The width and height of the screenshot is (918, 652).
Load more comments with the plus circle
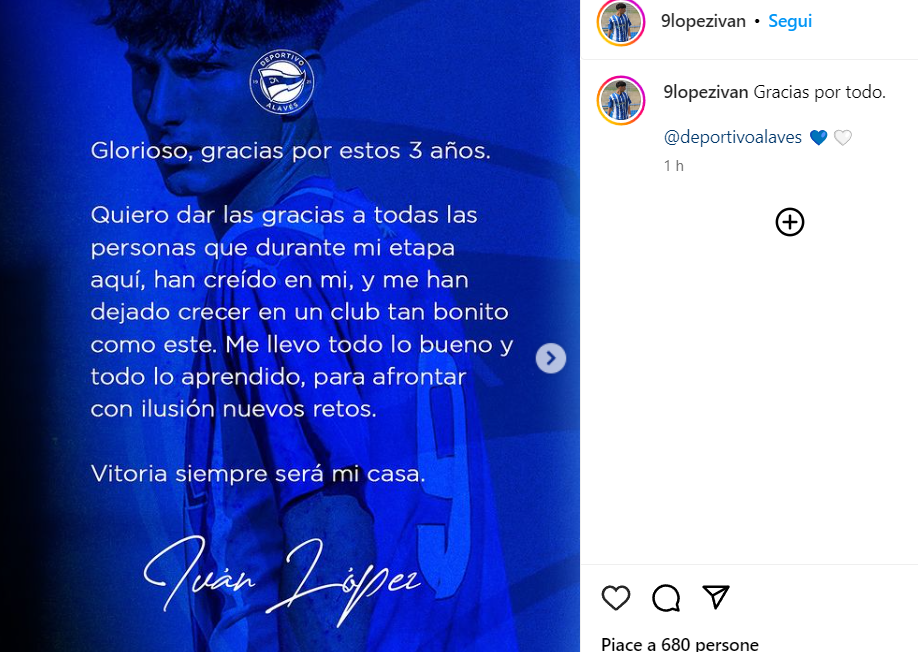(790, 222)
